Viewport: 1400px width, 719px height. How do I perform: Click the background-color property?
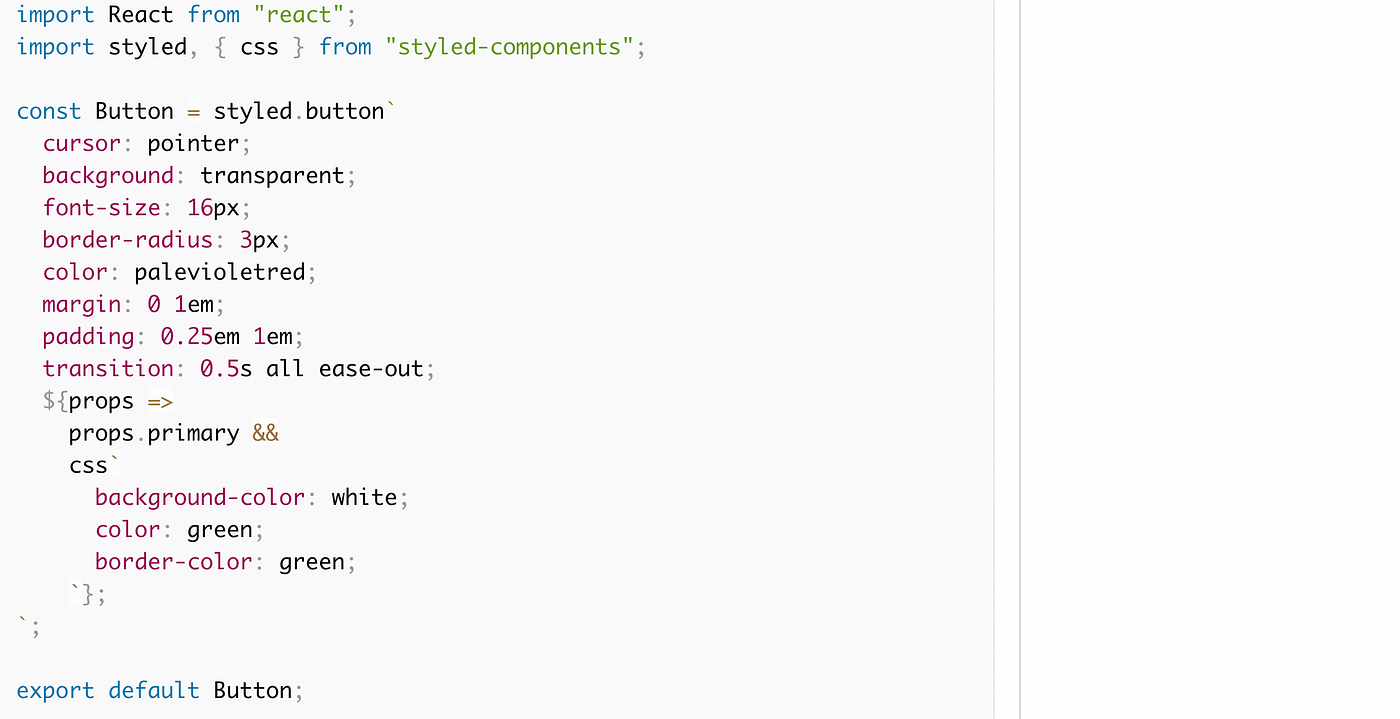point(200,497)
